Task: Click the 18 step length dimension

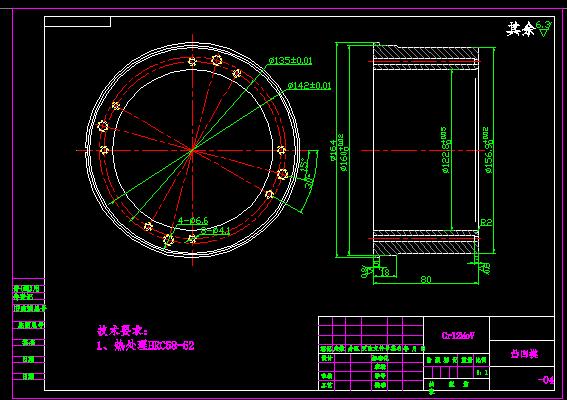Action: click(x=385, y=272)
